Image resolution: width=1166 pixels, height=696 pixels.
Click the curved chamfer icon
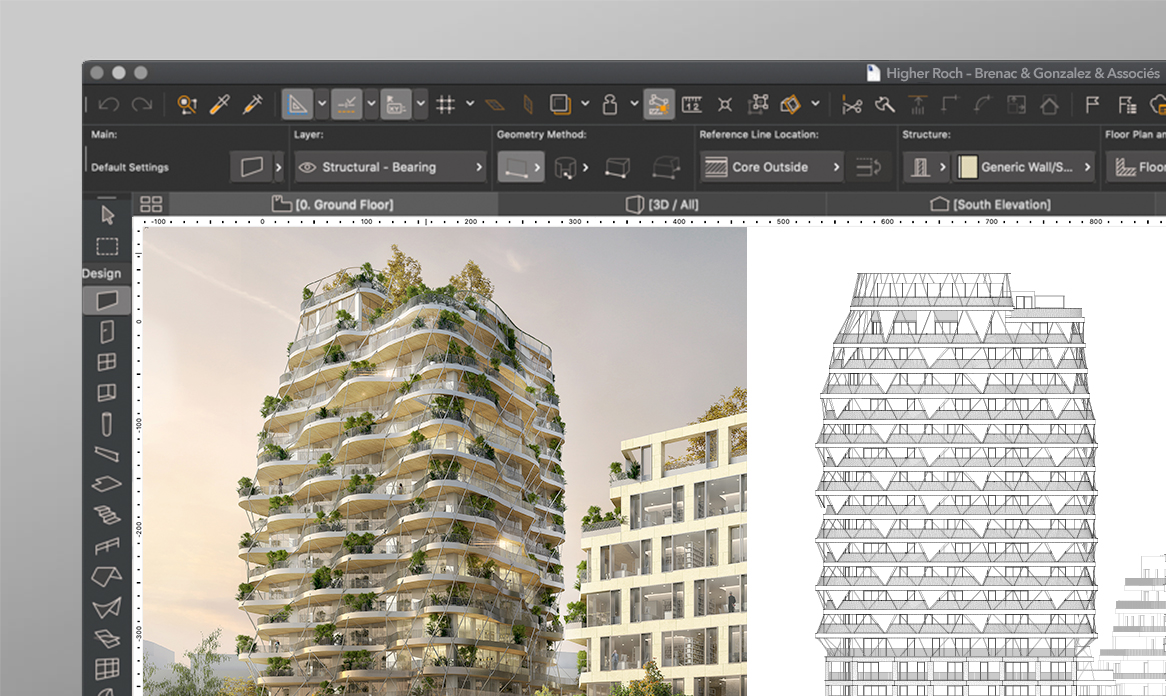point(983,105)
